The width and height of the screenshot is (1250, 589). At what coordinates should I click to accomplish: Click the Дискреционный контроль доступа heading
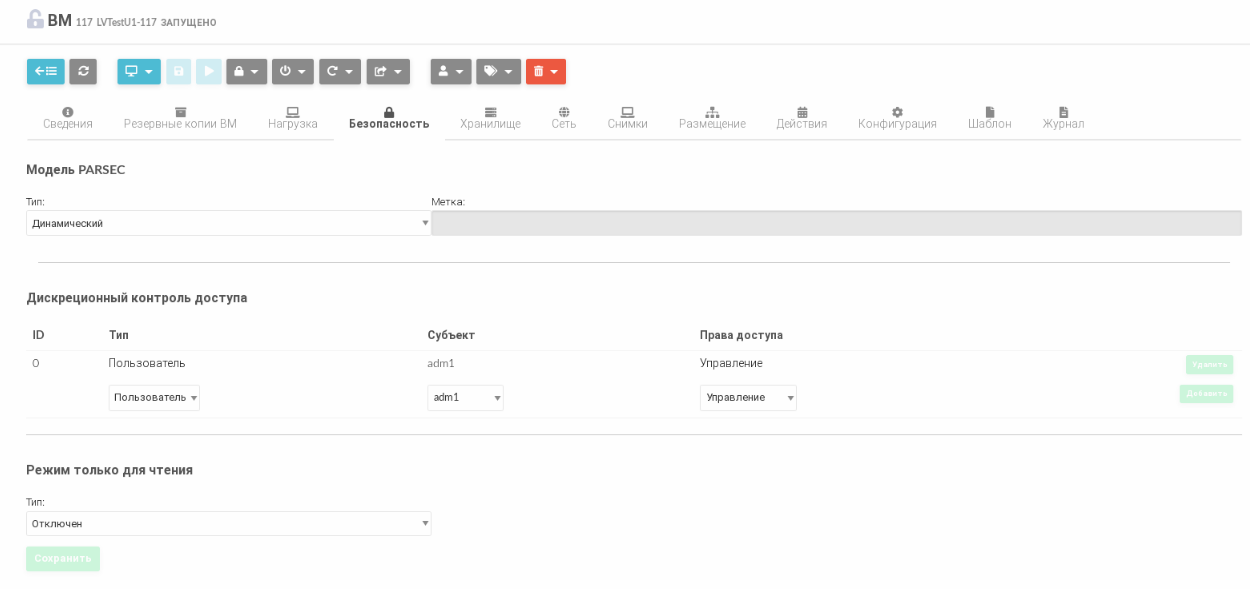[x=137, y=298]
